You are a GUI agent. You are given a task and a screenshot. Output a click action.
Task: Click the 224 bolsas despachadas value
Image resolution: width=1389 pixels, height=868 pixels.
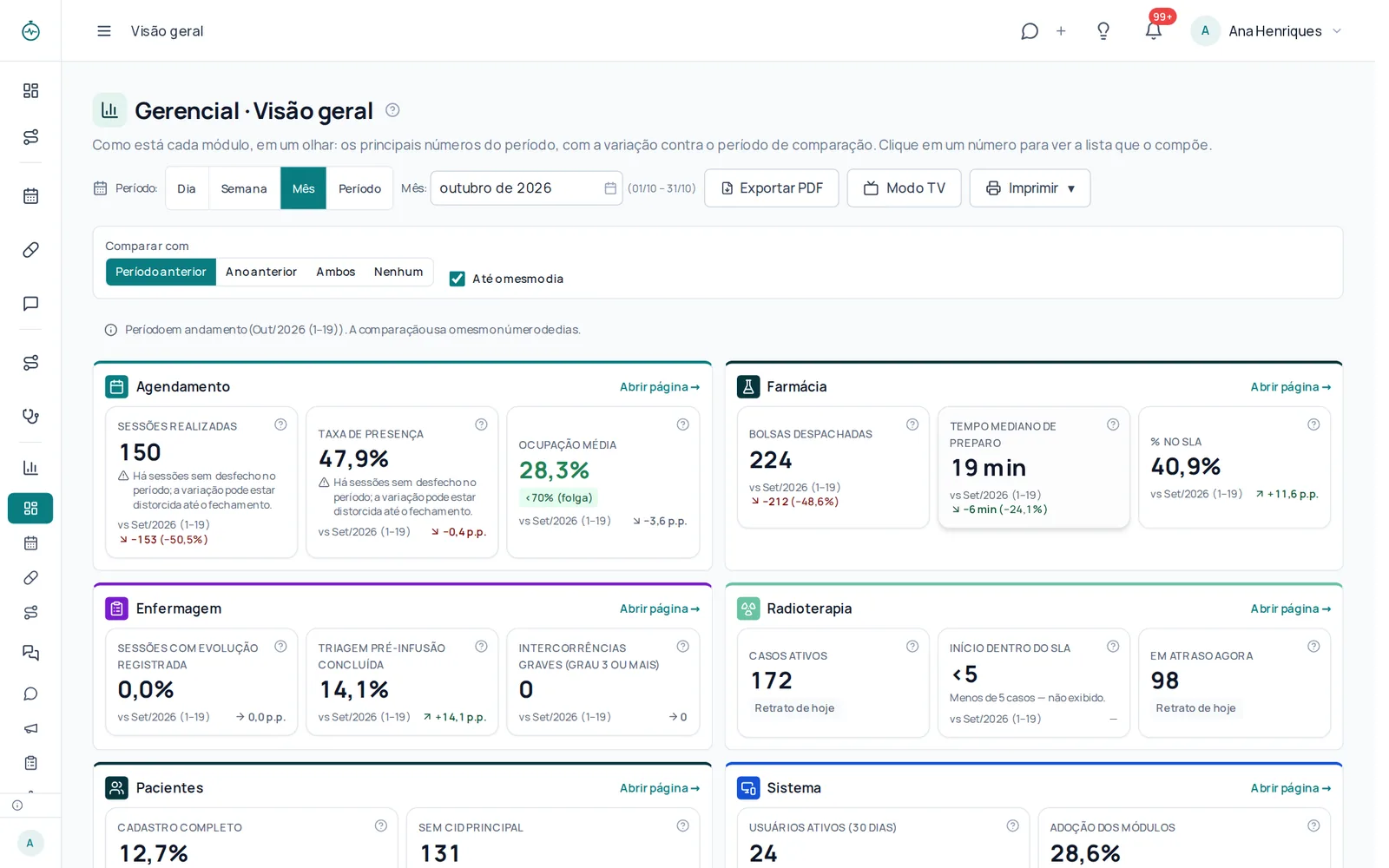tap(771, 460)
